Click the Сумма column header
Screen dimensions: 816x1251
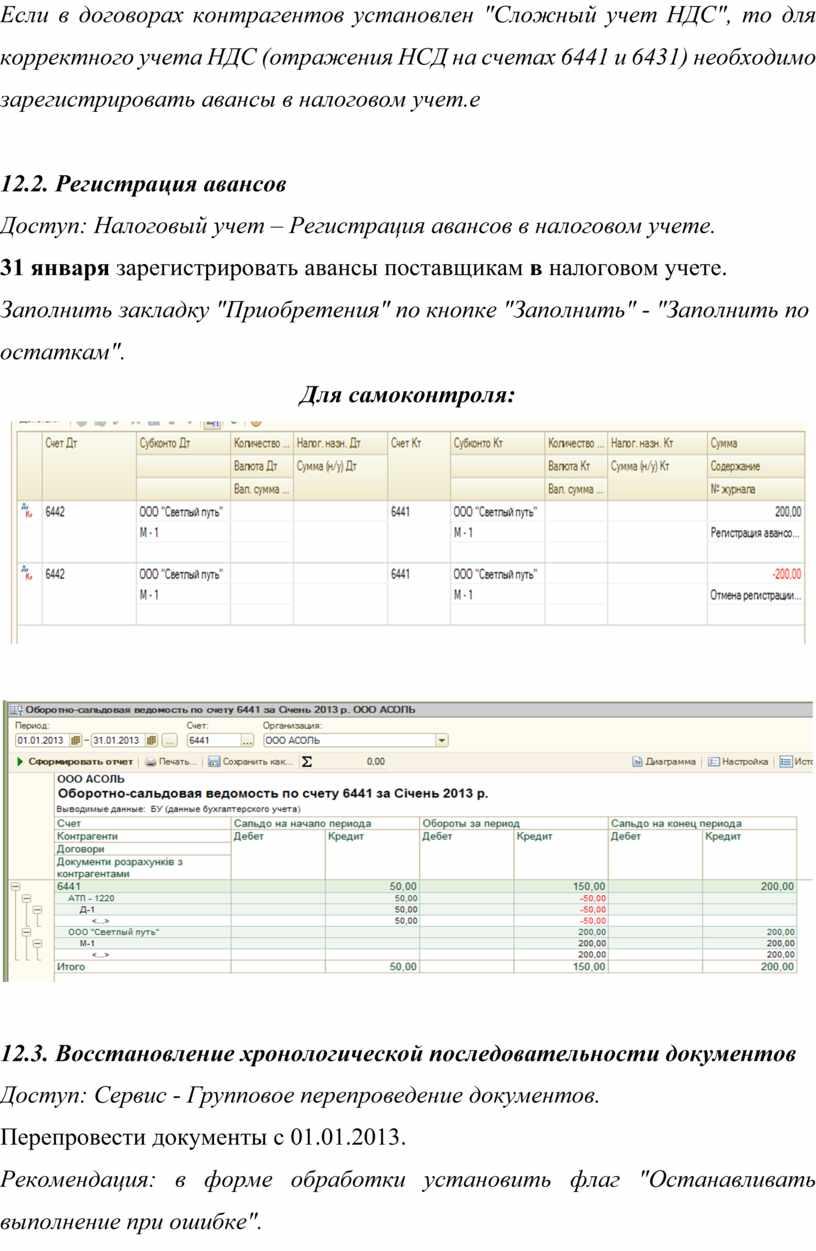pos(755,443)
